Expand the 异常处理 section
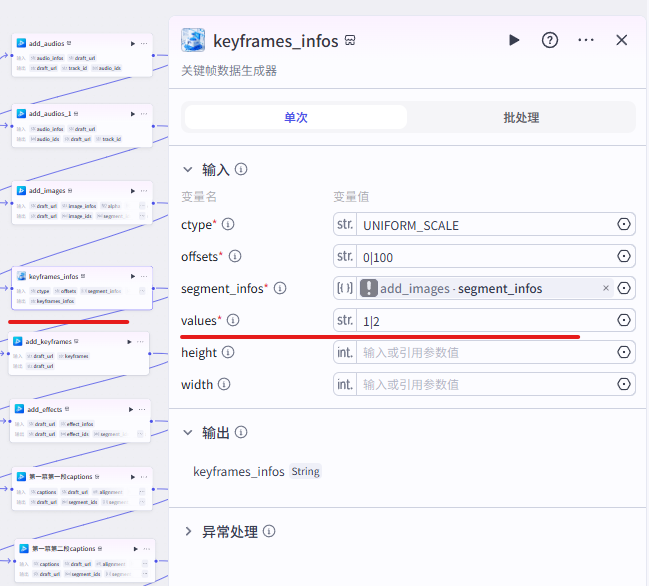Image resolution: width=649 pixels, height=586 pixels. pos(188,531)
